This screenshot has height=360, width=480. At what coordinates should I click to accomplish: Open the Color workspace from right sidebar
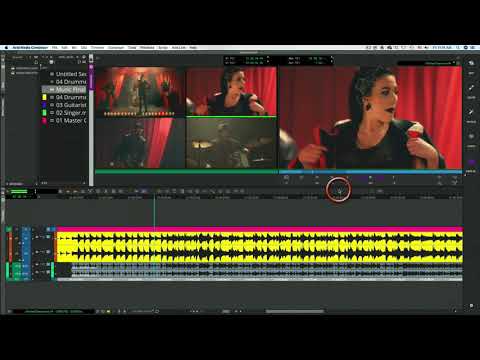[471, 91]
